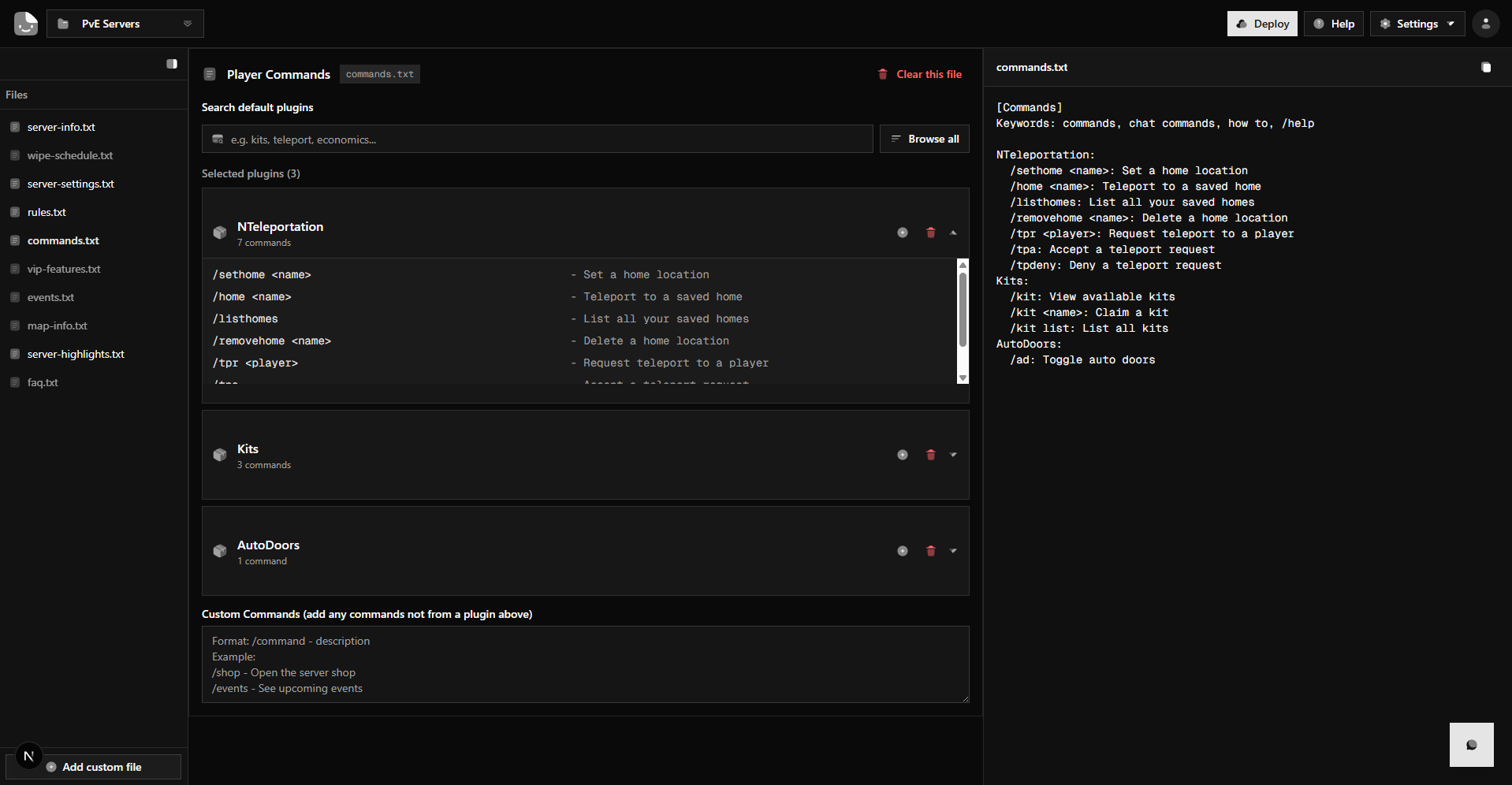Collapse the NTeleportation commands list
The height and width of the screenshot is (785, 1512).
[953, 233]
